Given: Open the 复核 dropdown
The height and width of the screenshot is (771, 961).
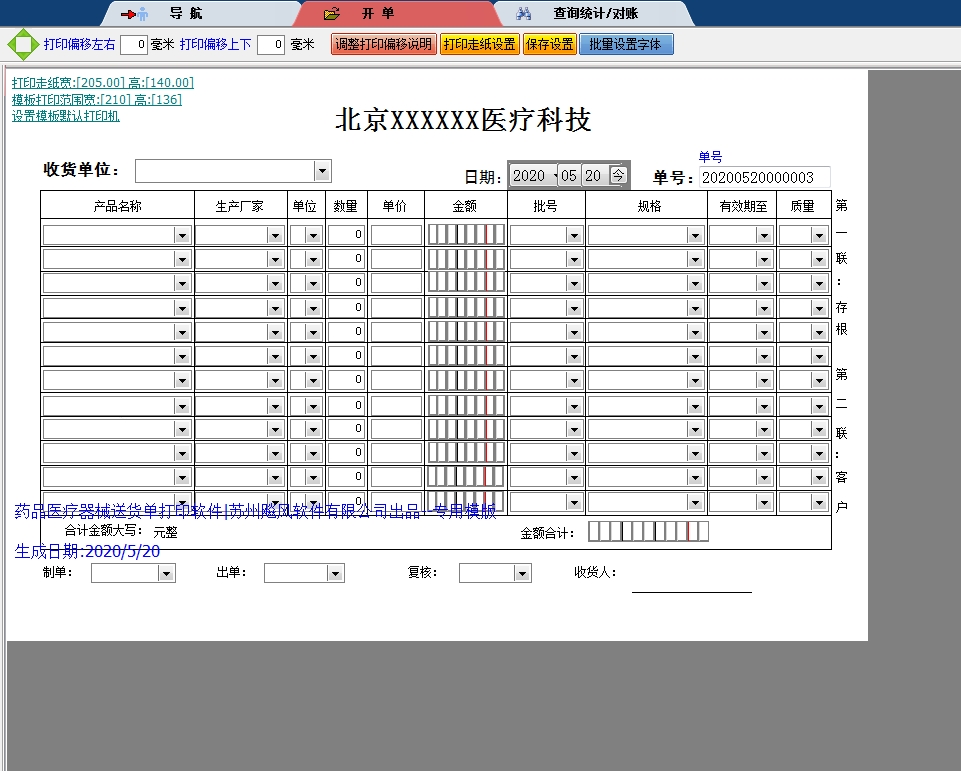Looking at the screenshot, I should (x=522, y=572).
